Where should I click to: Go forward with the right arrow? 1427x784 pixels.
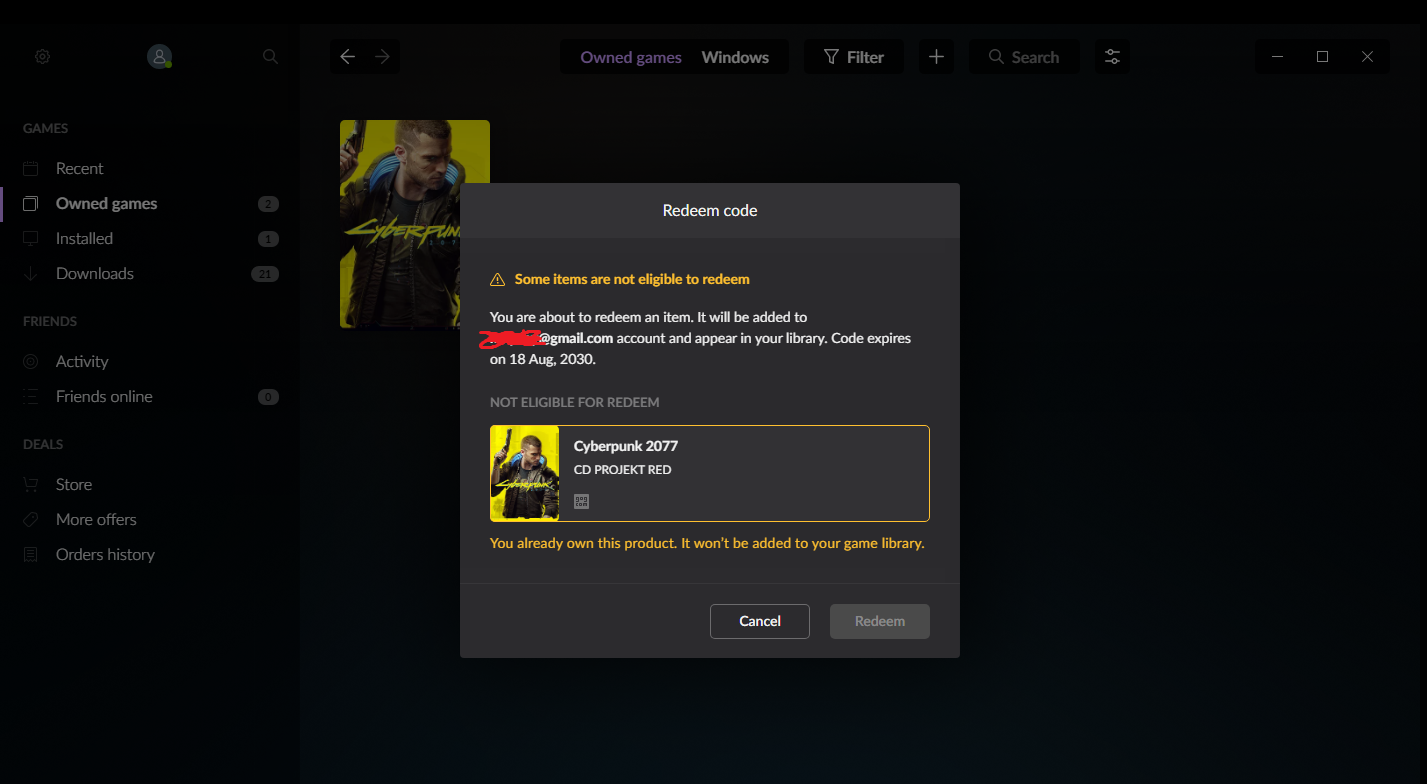tap(382, 57)
